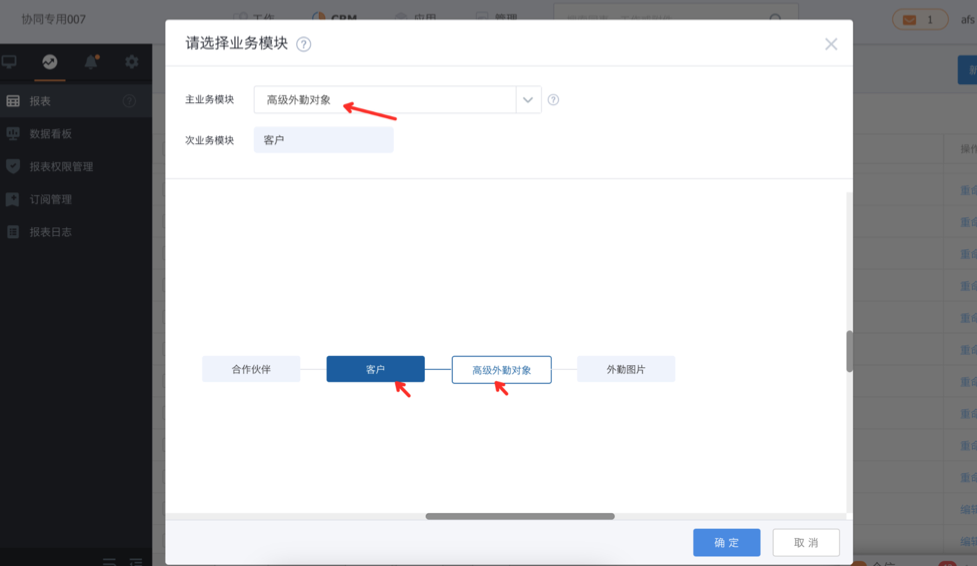Switch to the CRM tab in header
The image size is (977, 566).
(x=335, y=17)
